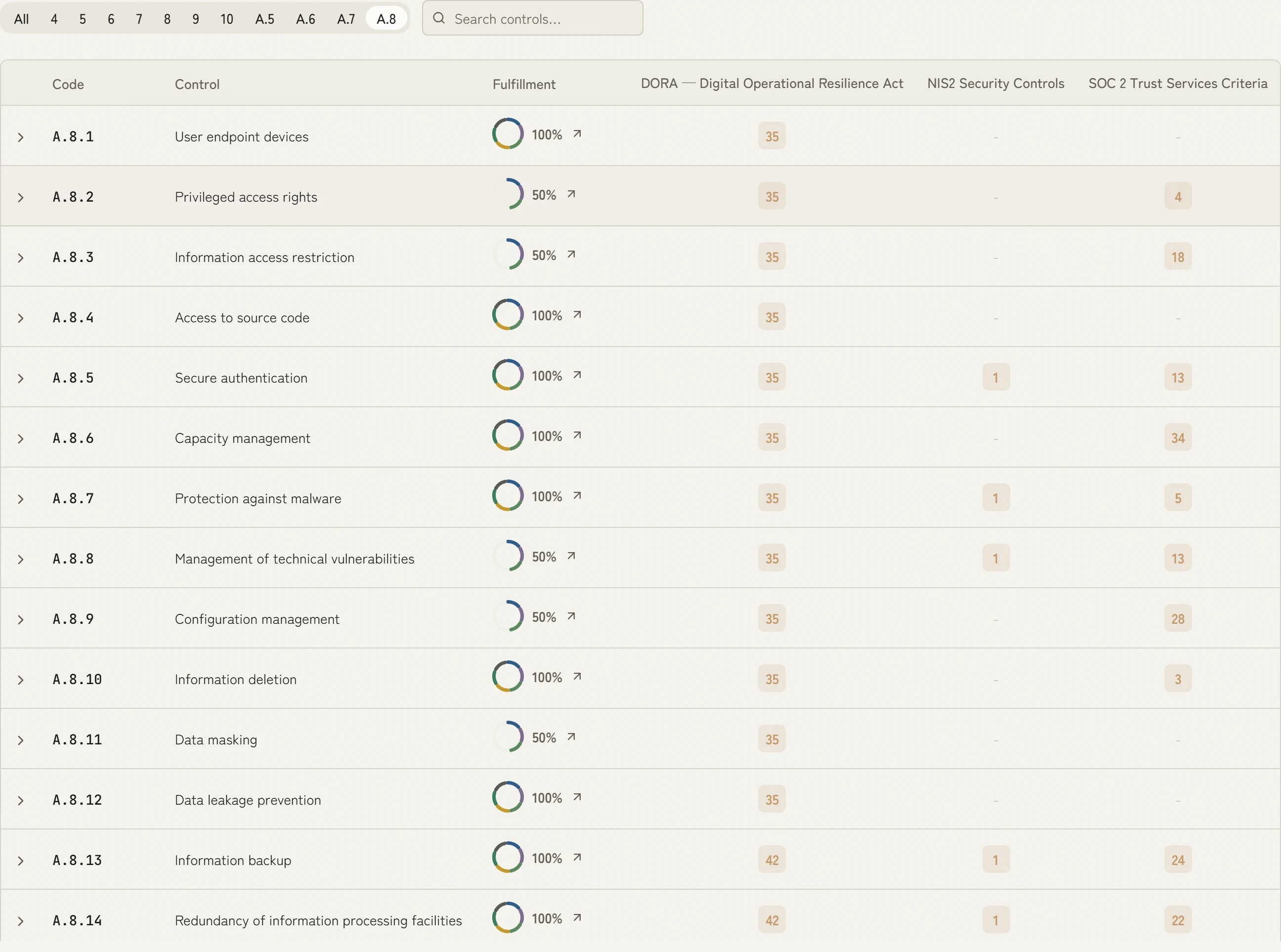Select the 10 clause filter tab

click(x=226, y=19)
